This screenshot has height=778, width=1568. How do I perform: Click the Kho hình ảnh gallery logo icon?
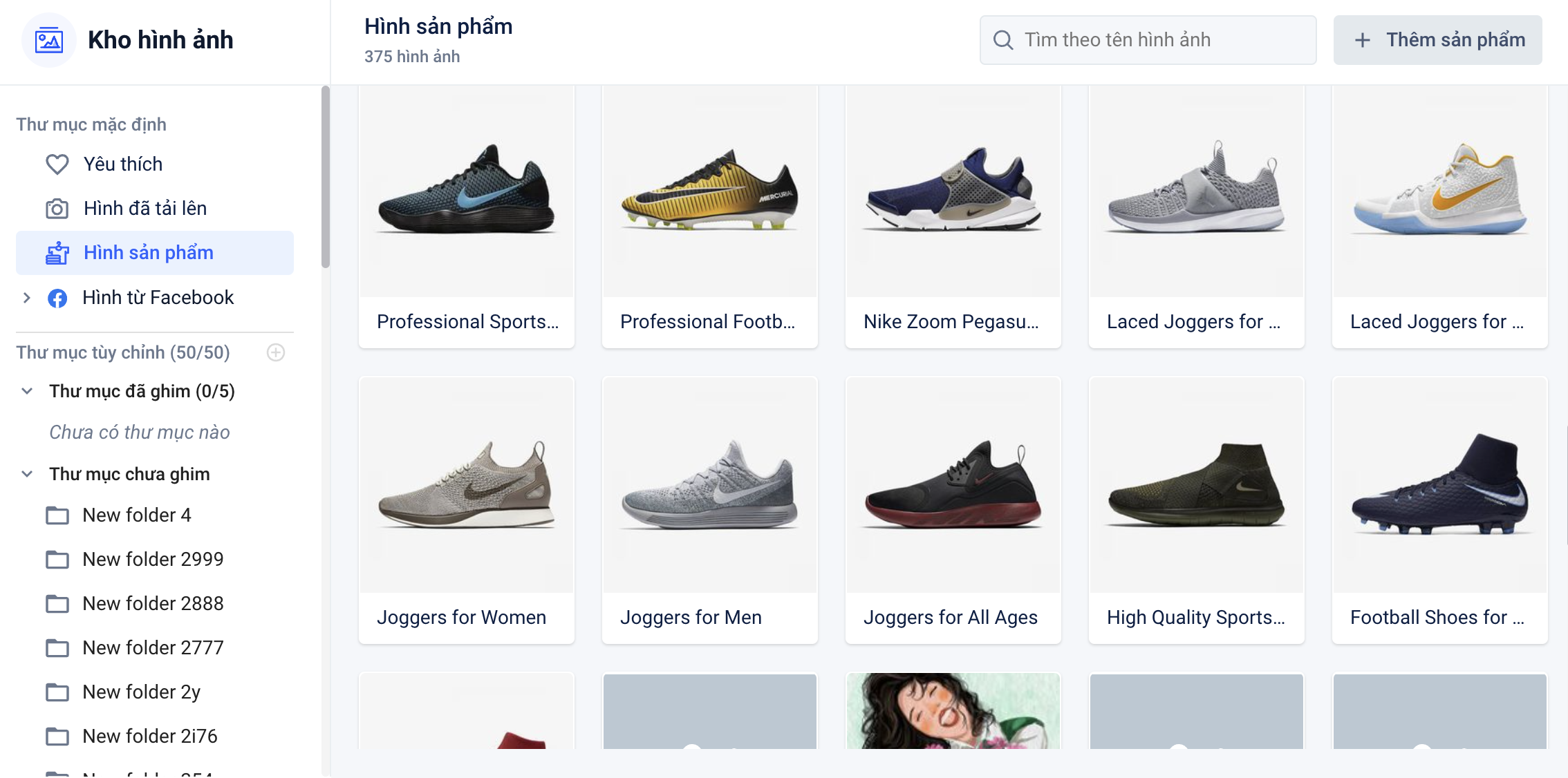(x=49, y=40)
